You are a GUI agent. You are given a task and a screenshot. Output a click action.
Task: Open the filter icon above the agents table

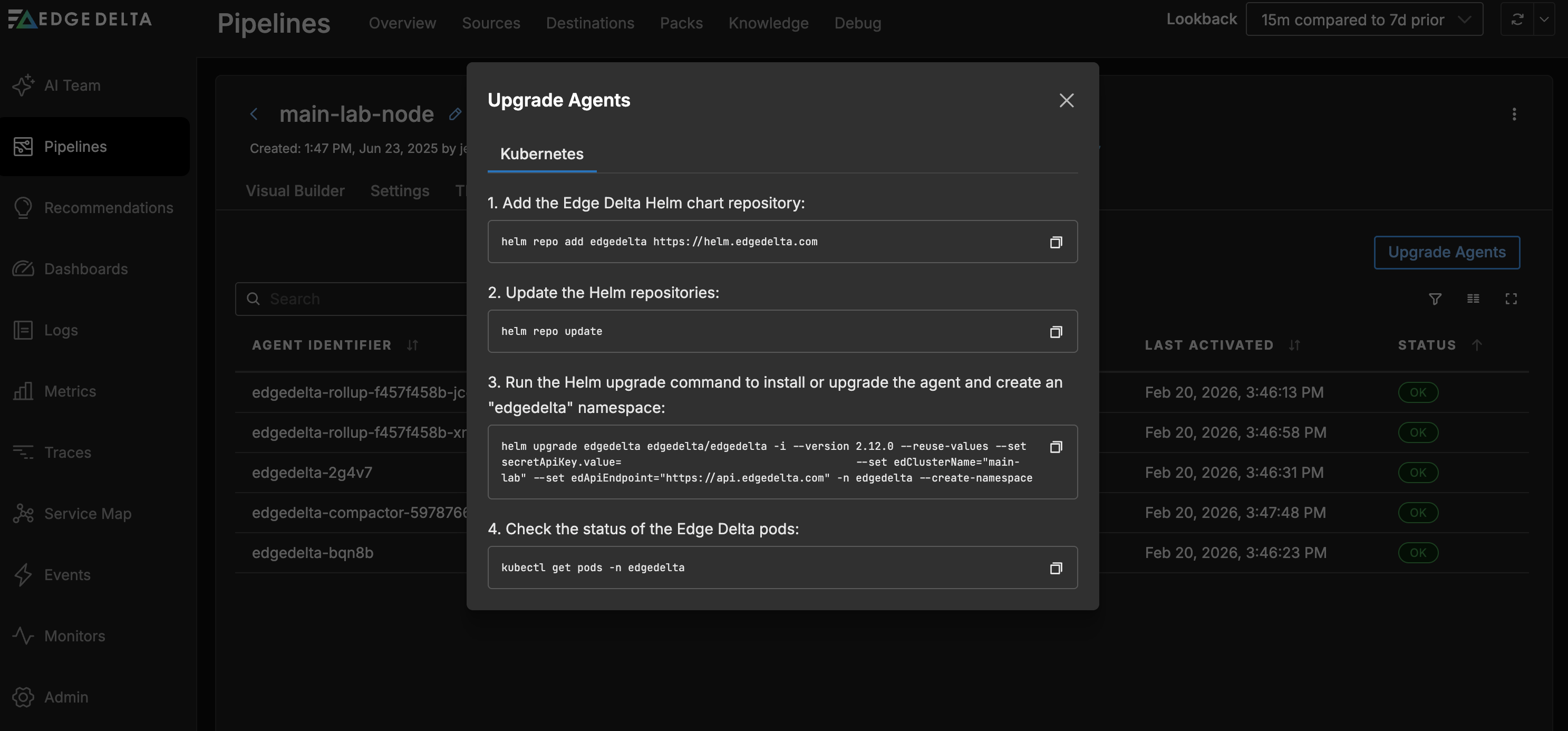coord(1435,299)
